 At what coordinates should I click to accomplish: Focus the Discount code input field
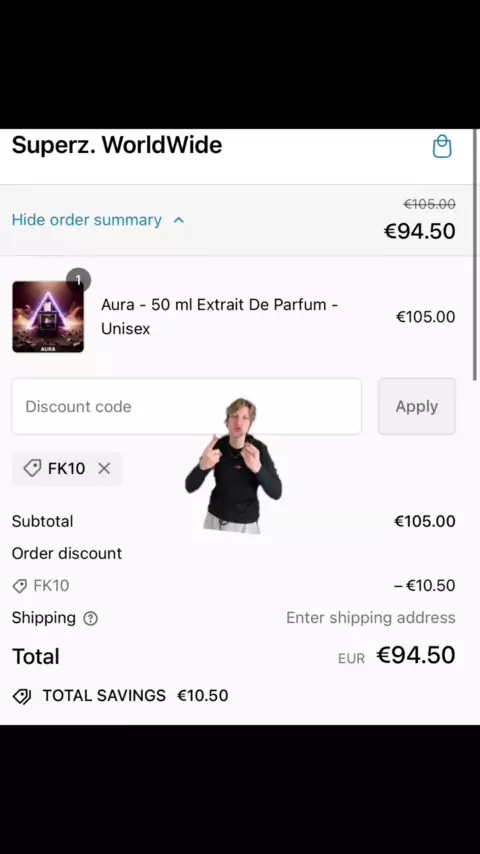[187, 406]
